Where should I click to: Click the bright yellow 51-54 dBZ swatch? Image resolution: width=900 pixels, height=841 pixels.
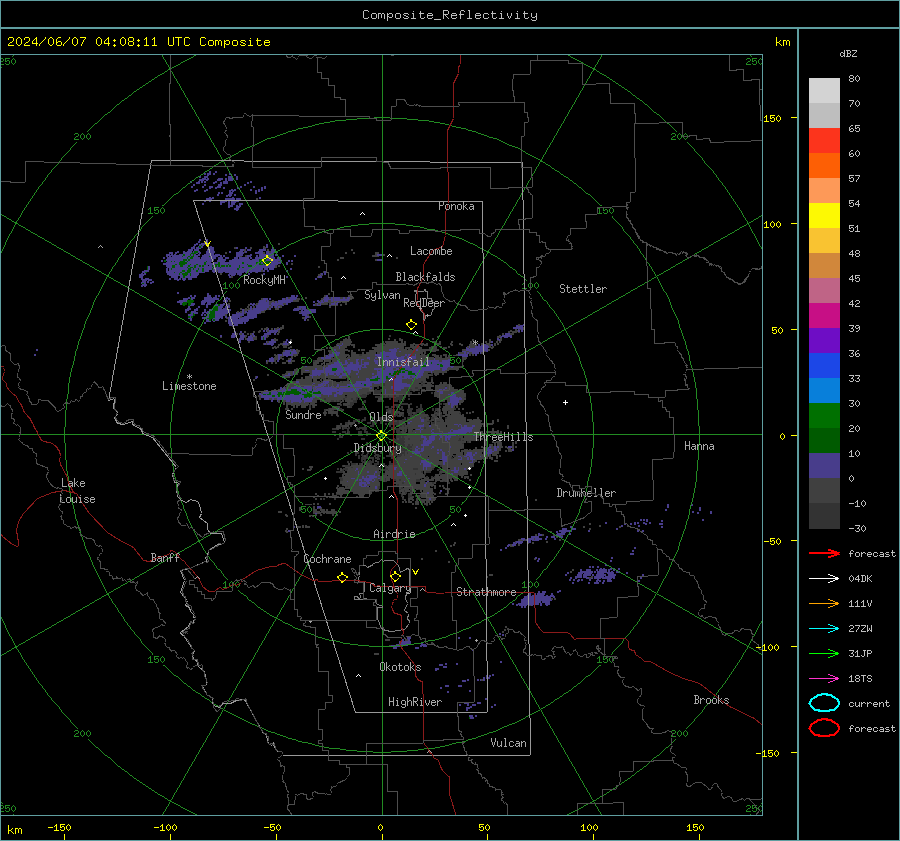[x=824, y=216]
